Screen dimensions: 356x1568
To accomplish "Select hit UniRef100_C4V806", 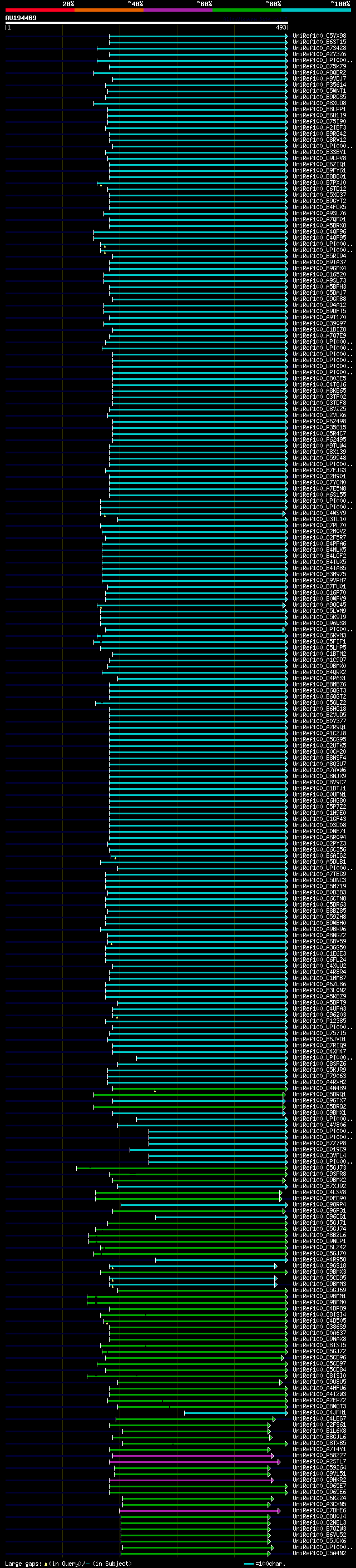I will (319, 1125).
